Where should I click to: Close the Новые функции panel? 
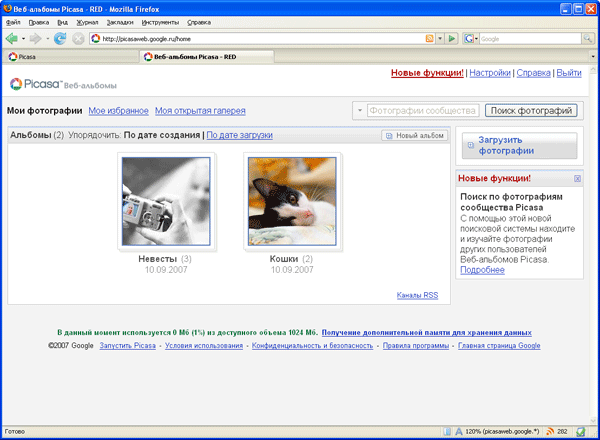[x=577, y=179]
